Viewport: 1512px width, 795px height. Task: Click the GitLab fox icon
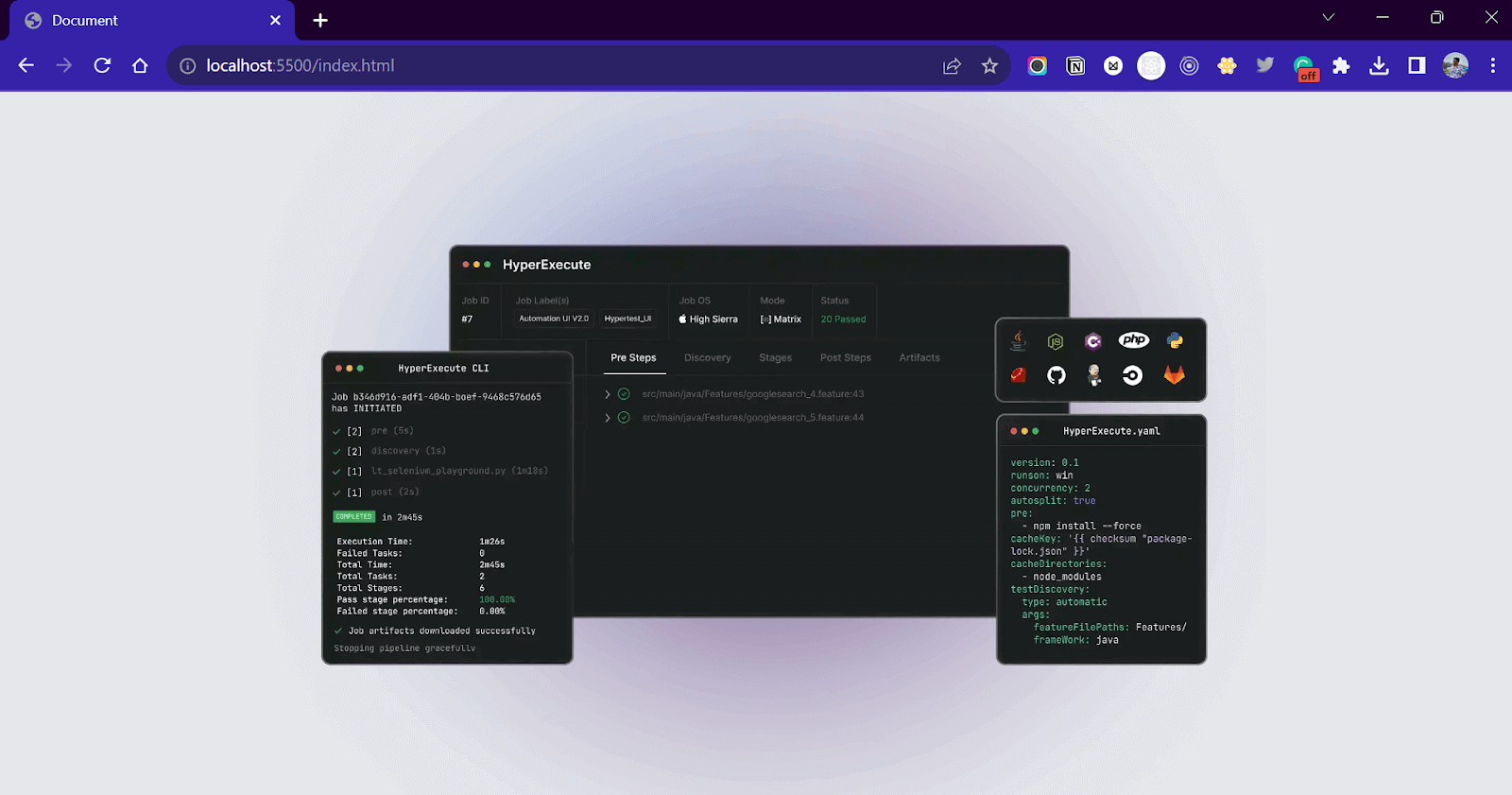click(x=1174, y=375)
